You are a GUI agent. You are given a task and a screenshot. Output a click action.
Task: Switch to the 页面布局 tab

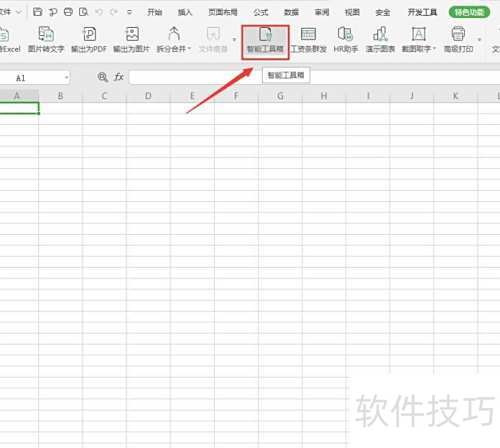click(223, 12)
